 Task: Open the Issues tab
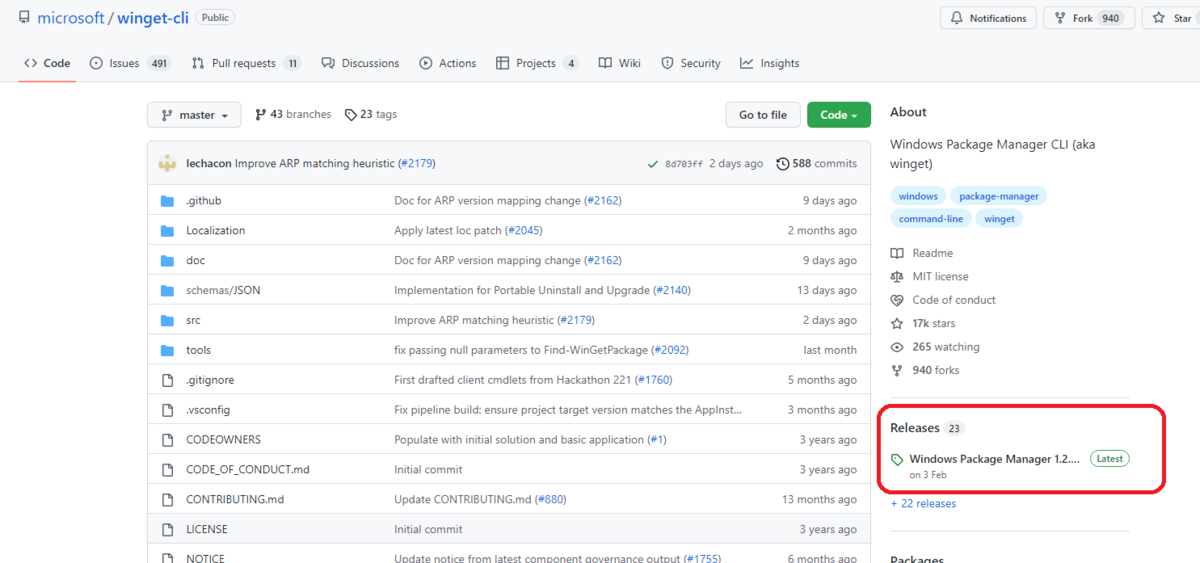point(130,63)
